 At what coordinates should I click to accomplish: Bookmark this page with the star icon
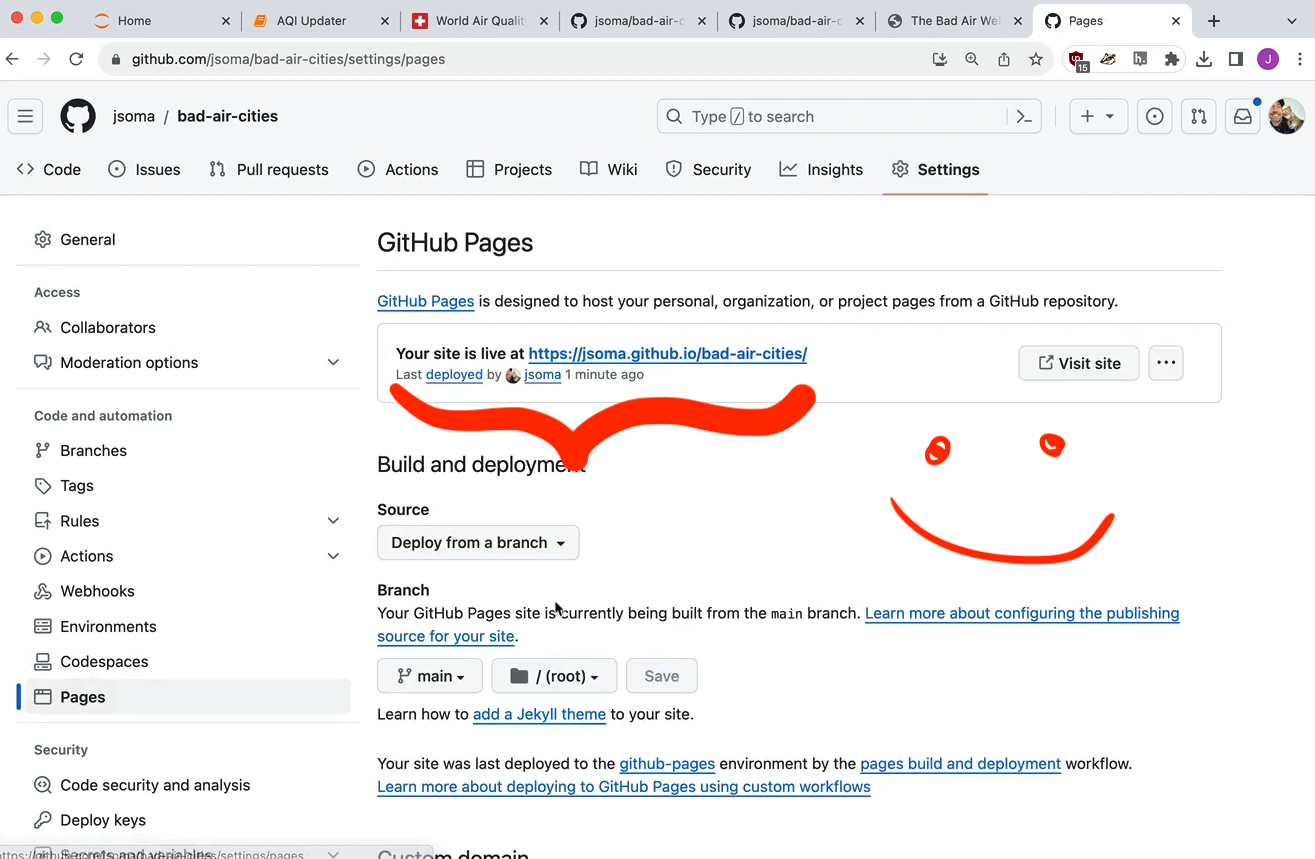coord(1035,59)
